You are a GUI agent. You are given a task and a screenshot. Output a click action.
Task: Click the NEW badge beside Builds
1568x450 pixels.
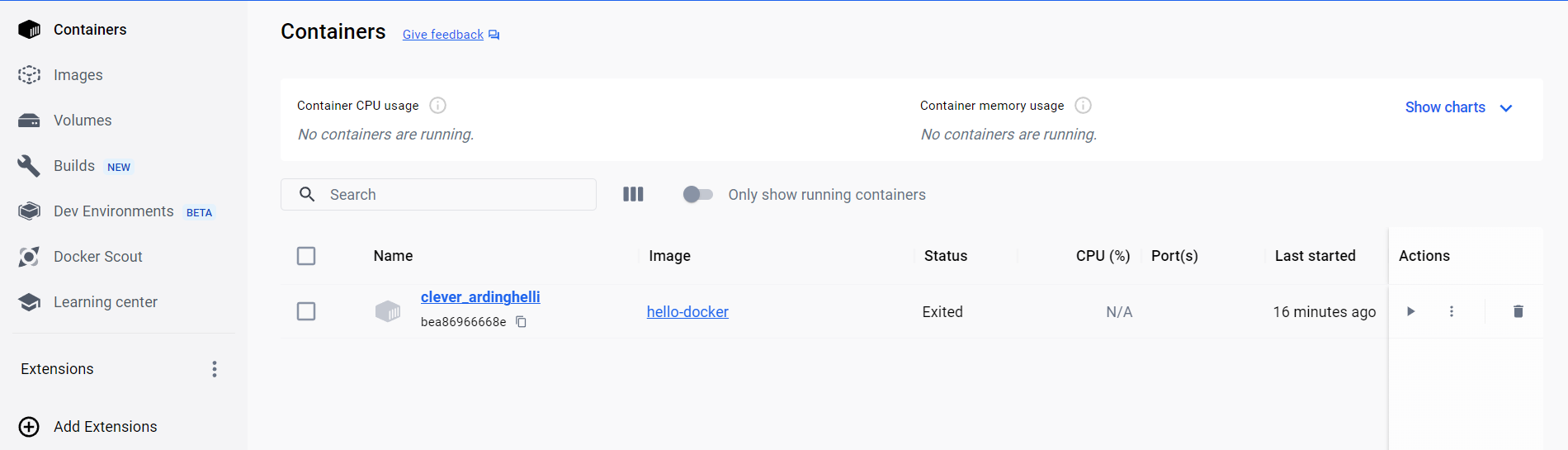(x=119, y=167)
